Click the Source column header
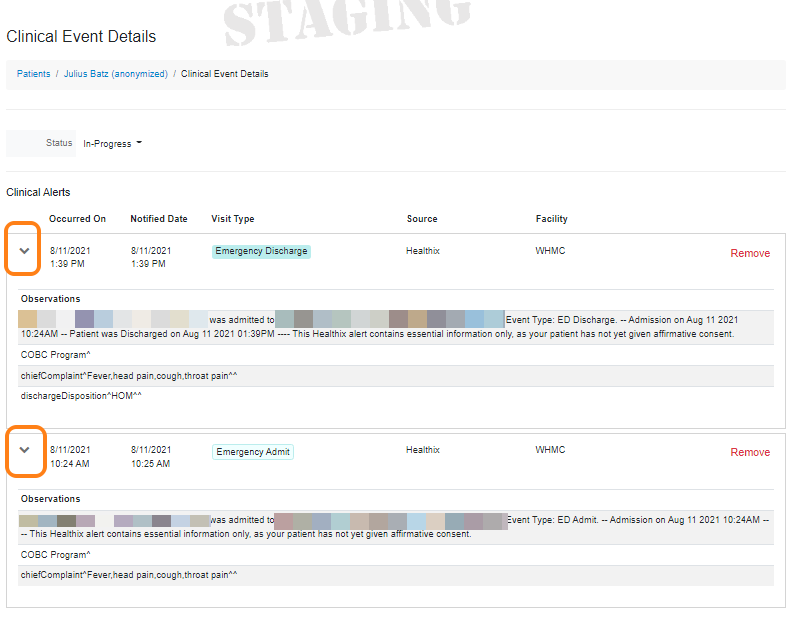Image resolution: width=802 pixels, height=619 pixels. [422, 219]
